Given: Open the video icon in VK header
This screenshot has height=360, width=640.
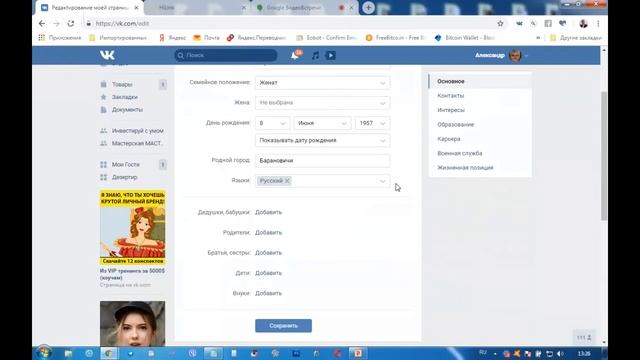Looking at the screenshot, I should click(x=331, y=55).
